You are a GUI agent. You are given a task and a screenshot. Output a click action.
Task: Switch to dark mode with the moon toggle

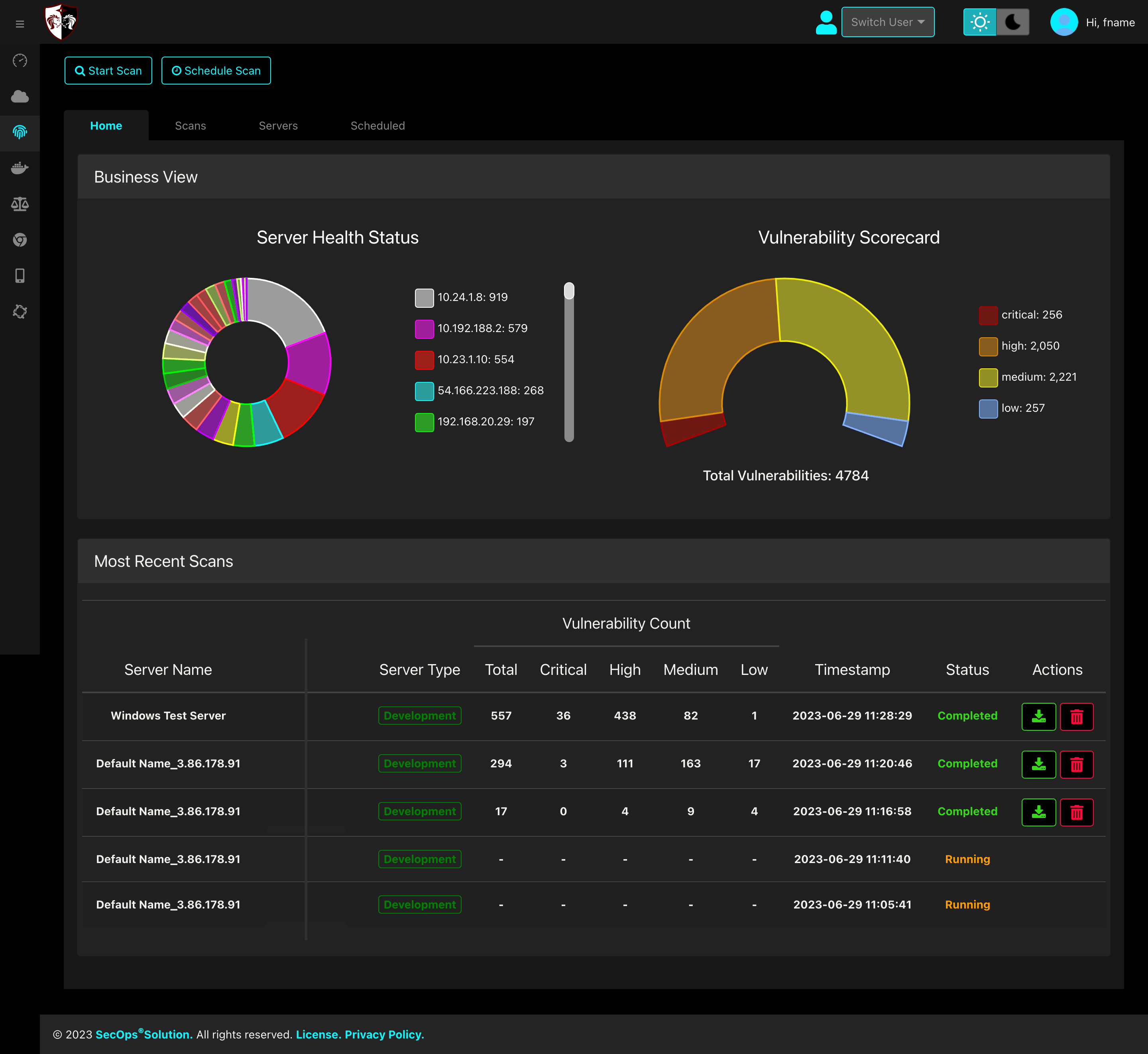point(1013,22)
